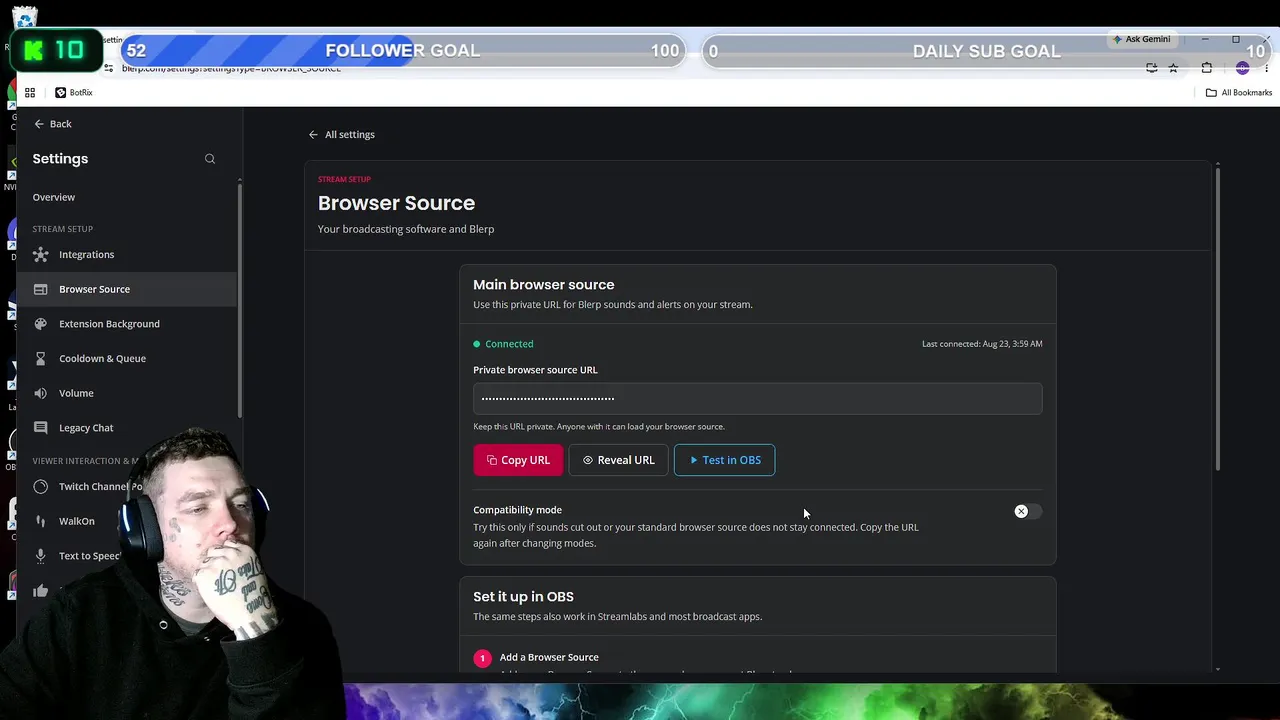Open the WalkOn settings page
Viewport: 1280px width, 720px height.
click(x=77, y=521)
